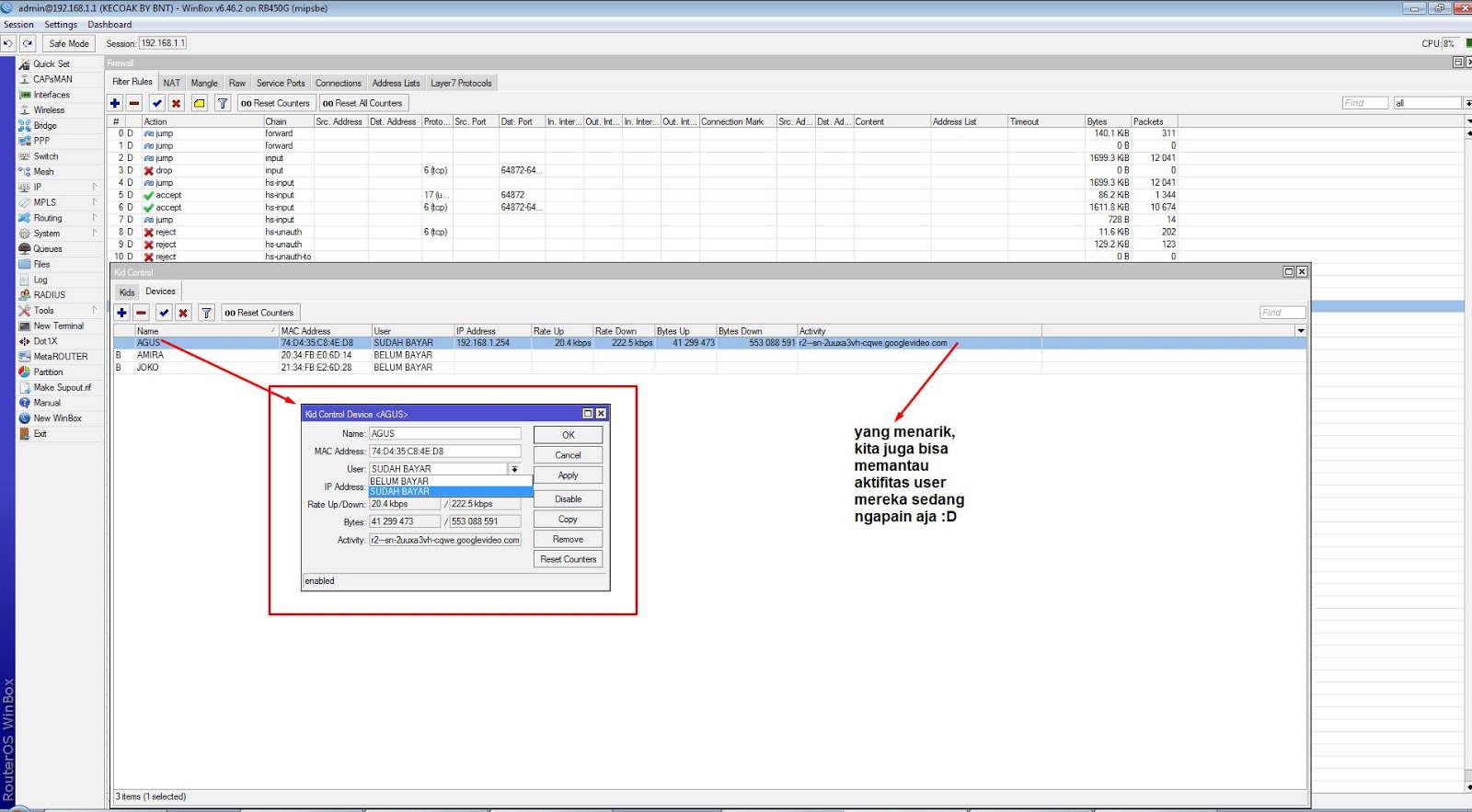
Task: Click MAC Address field in device dialog
Action: click(445, 452)
